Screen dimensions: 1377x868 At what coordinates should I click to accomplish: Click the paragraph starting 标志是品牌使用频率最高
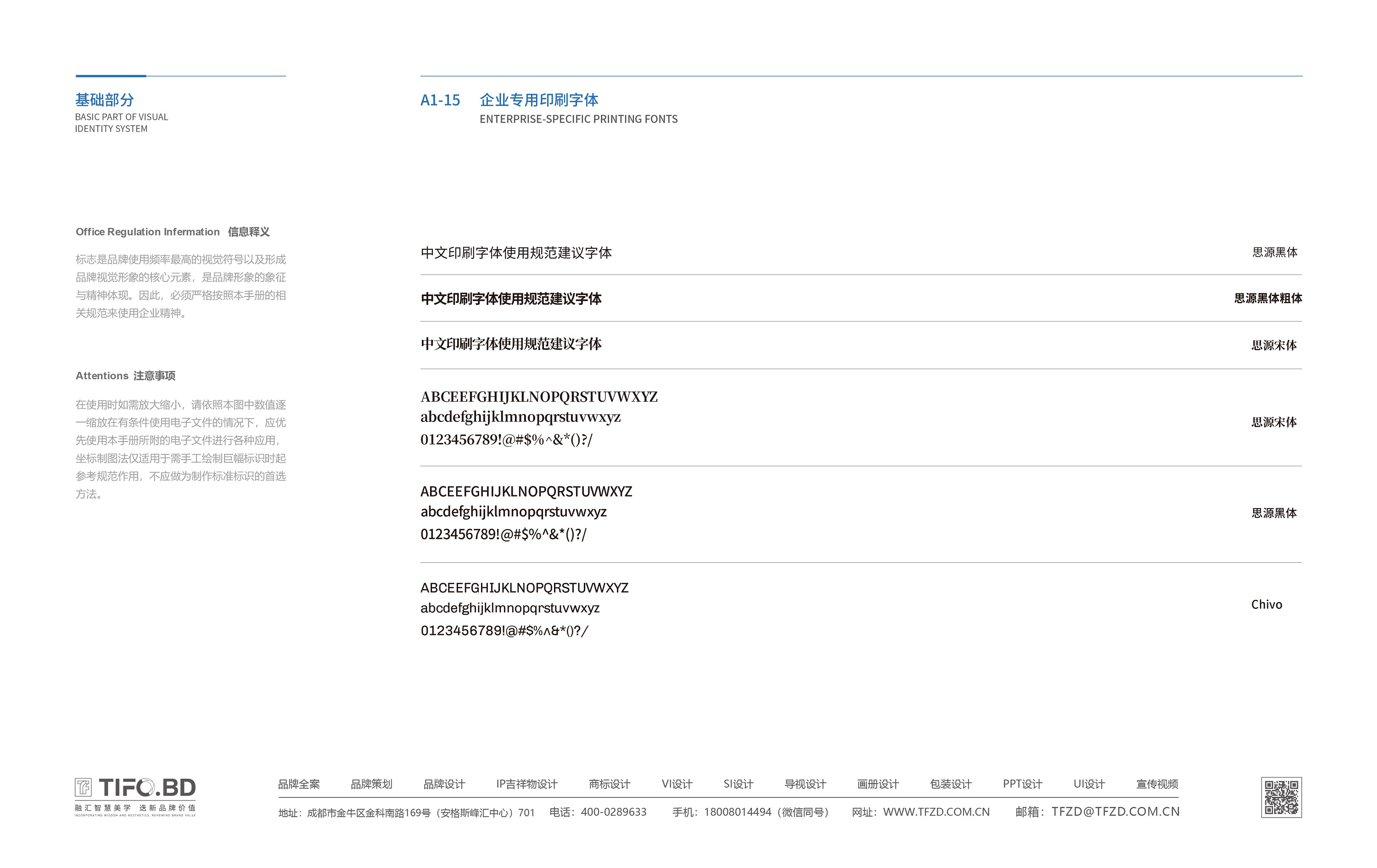[x=181, y=286]
